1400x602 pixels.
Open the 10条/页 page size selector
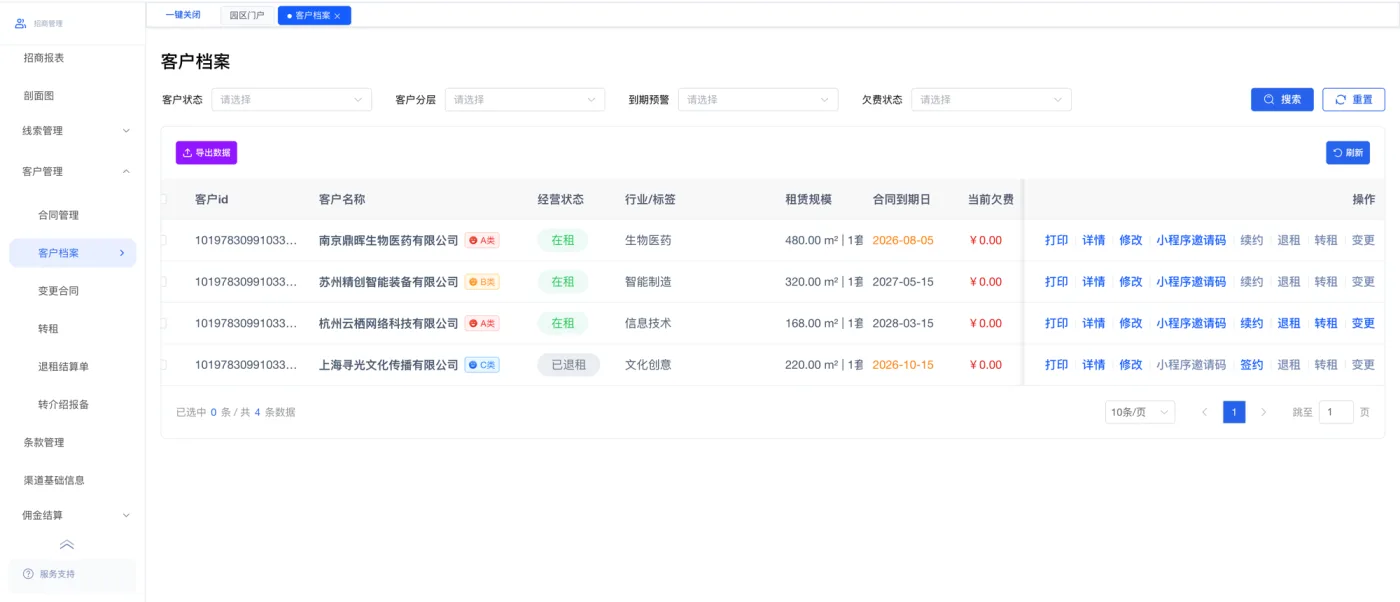[x=1140, y=412]
